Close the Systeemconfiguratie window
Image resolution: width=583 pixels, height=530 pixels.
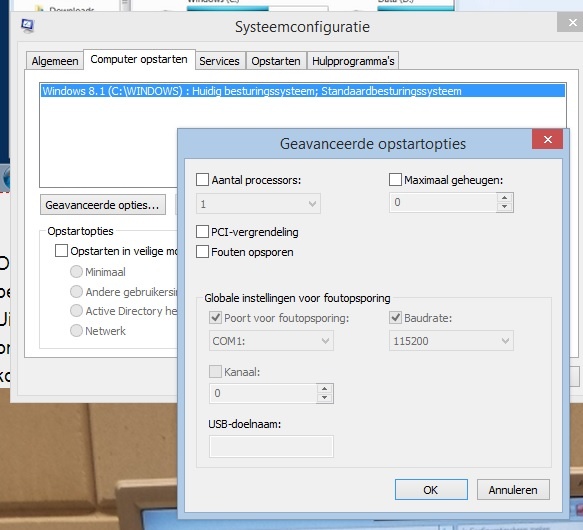point(572,23)
